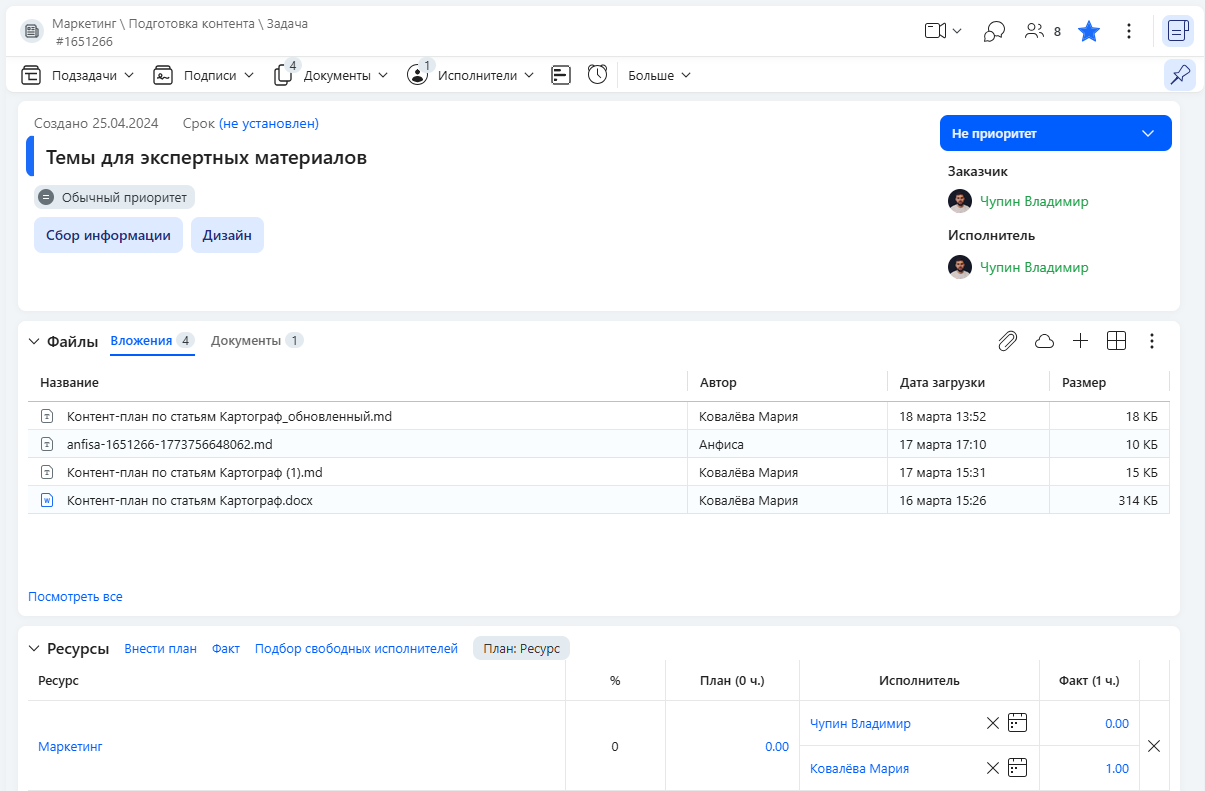Switch files to grid view icon

pos(1116,341)
